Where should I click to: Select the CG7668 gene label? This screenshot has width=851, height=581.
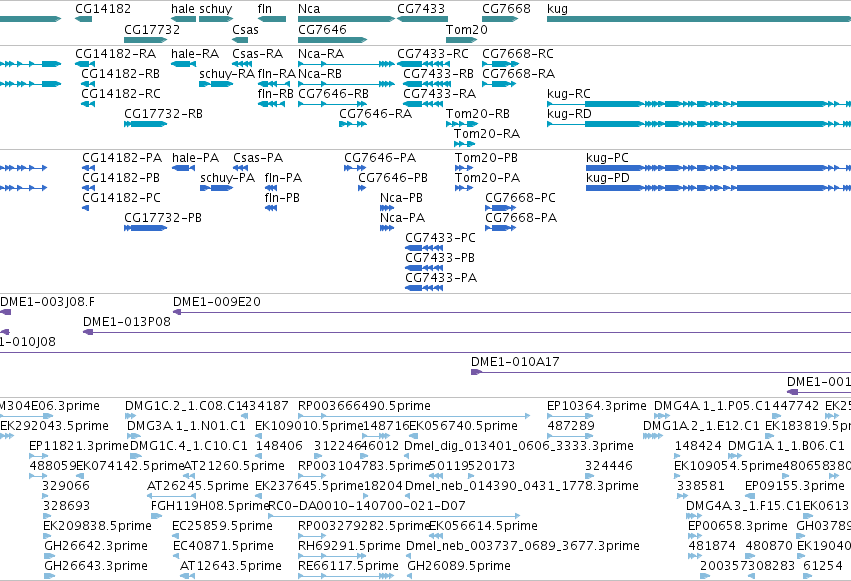pos(506,9)
